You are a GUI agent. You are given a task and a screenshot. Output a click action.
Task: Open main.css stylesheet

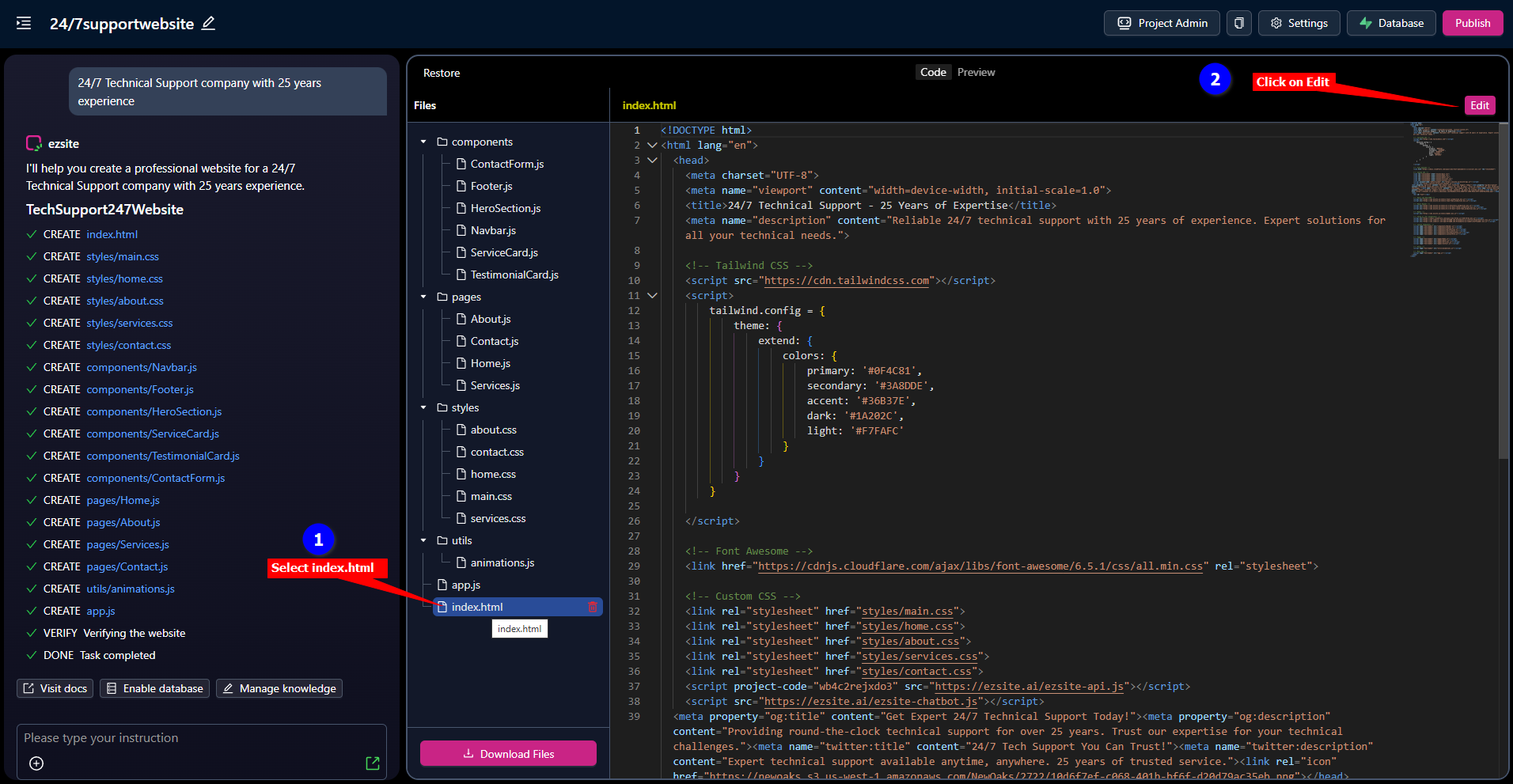pos(491,496)
